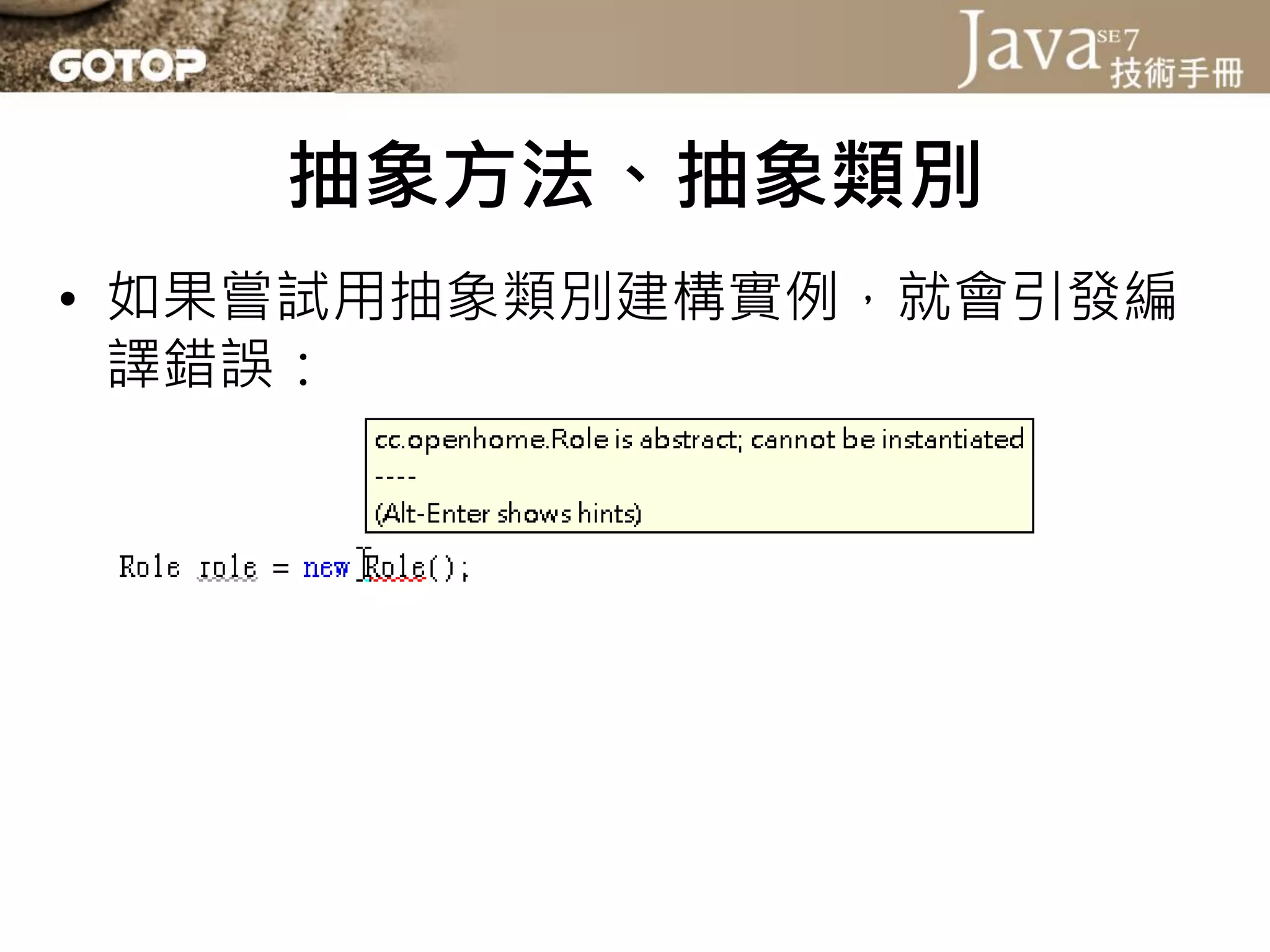Image resolution: width=1270 pixels, height=952 pixels.
Task: Click the 'Role' type at line start
Action: (x=149, y=567)
